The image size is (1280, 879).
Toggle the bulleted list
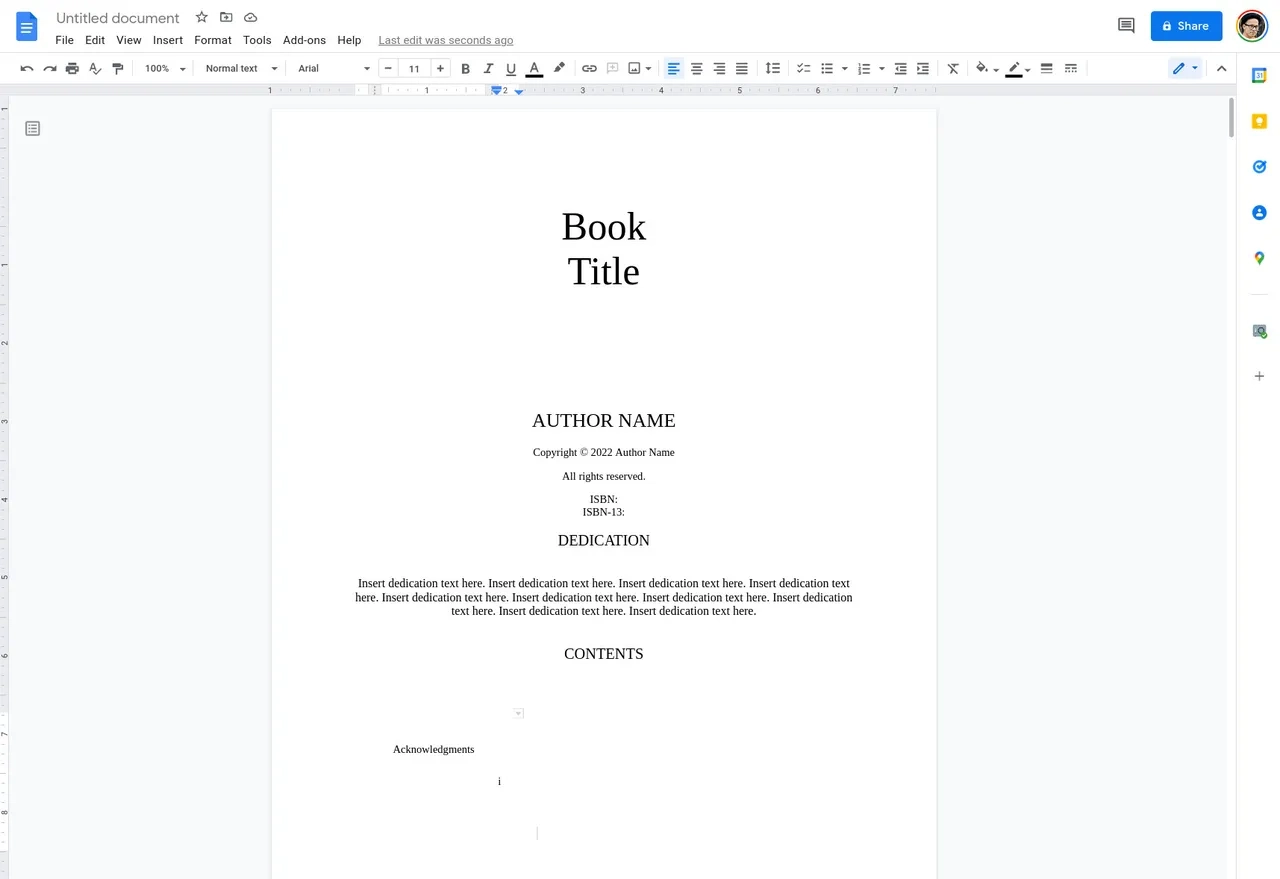827,68
